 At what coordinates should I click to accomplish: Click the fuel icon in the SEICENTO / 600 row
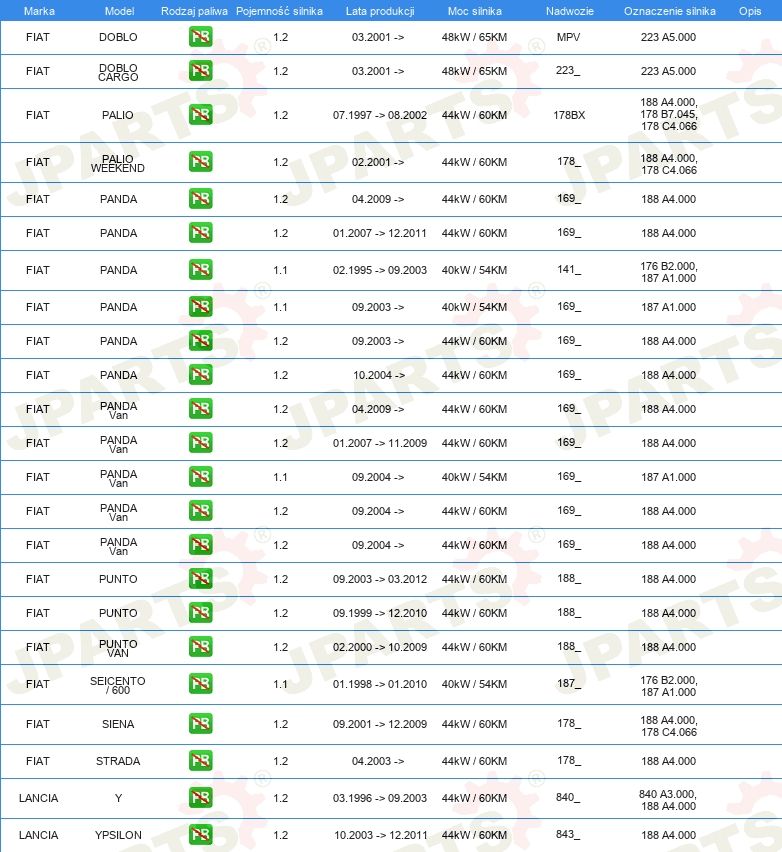(x=201, y=684)
